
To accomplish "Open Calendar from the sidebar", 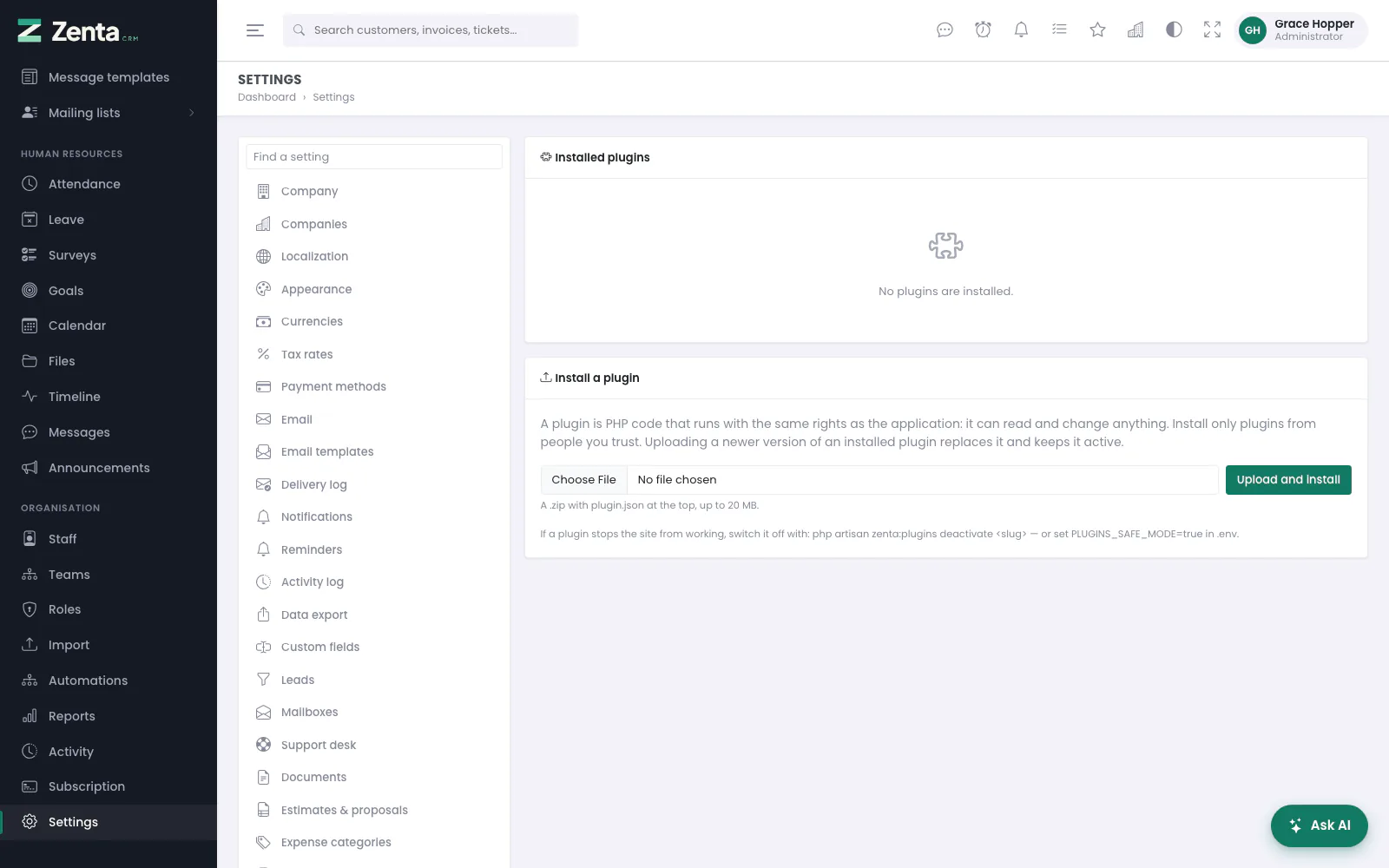I will tap(109, 325).
